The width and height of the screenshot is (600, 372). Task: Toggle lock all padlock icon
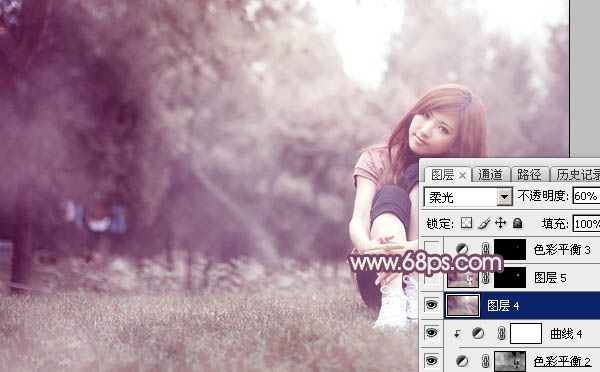[517, 223]
